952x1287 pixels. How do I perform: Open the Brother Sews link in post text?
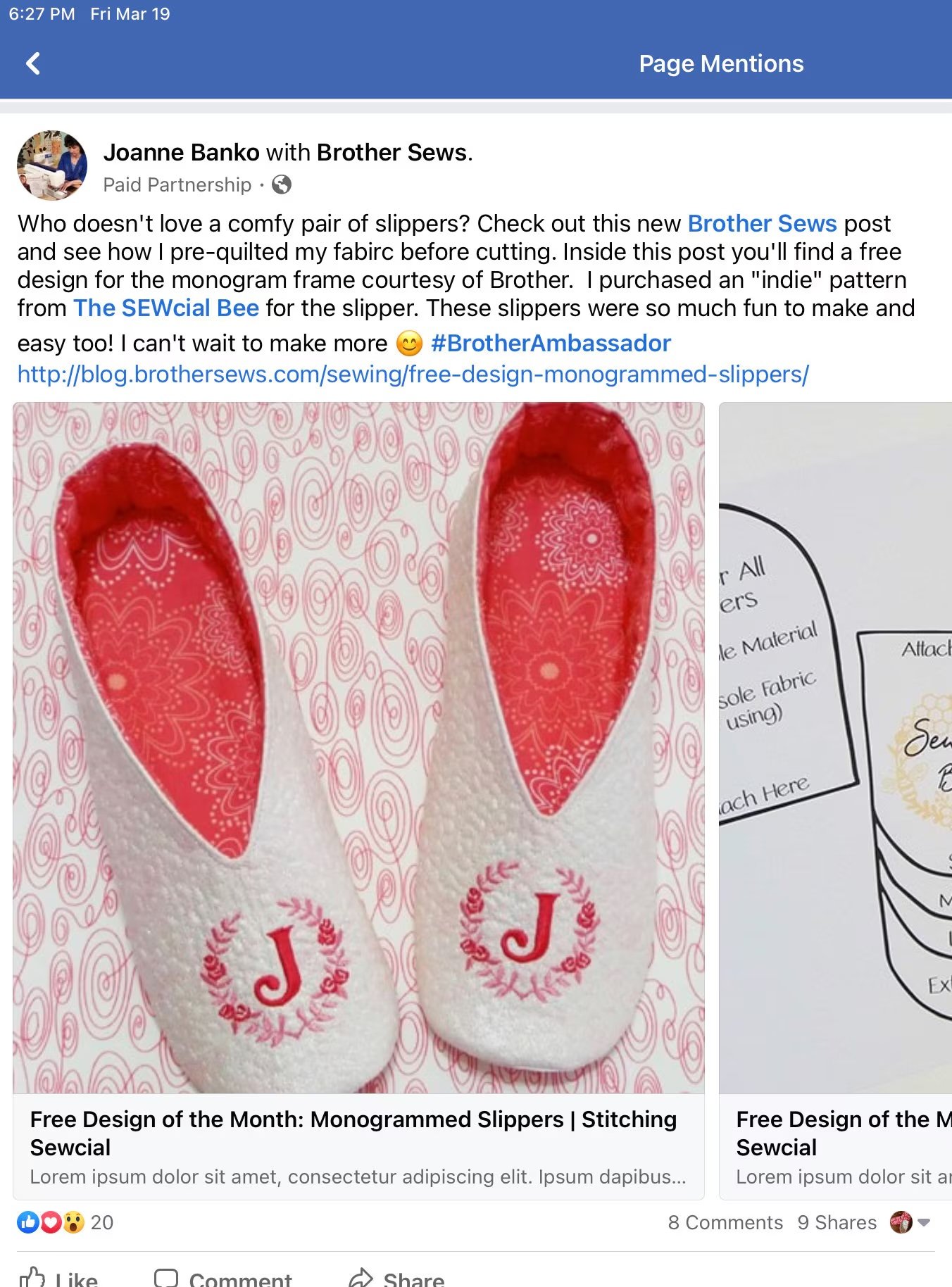[762, 223]
